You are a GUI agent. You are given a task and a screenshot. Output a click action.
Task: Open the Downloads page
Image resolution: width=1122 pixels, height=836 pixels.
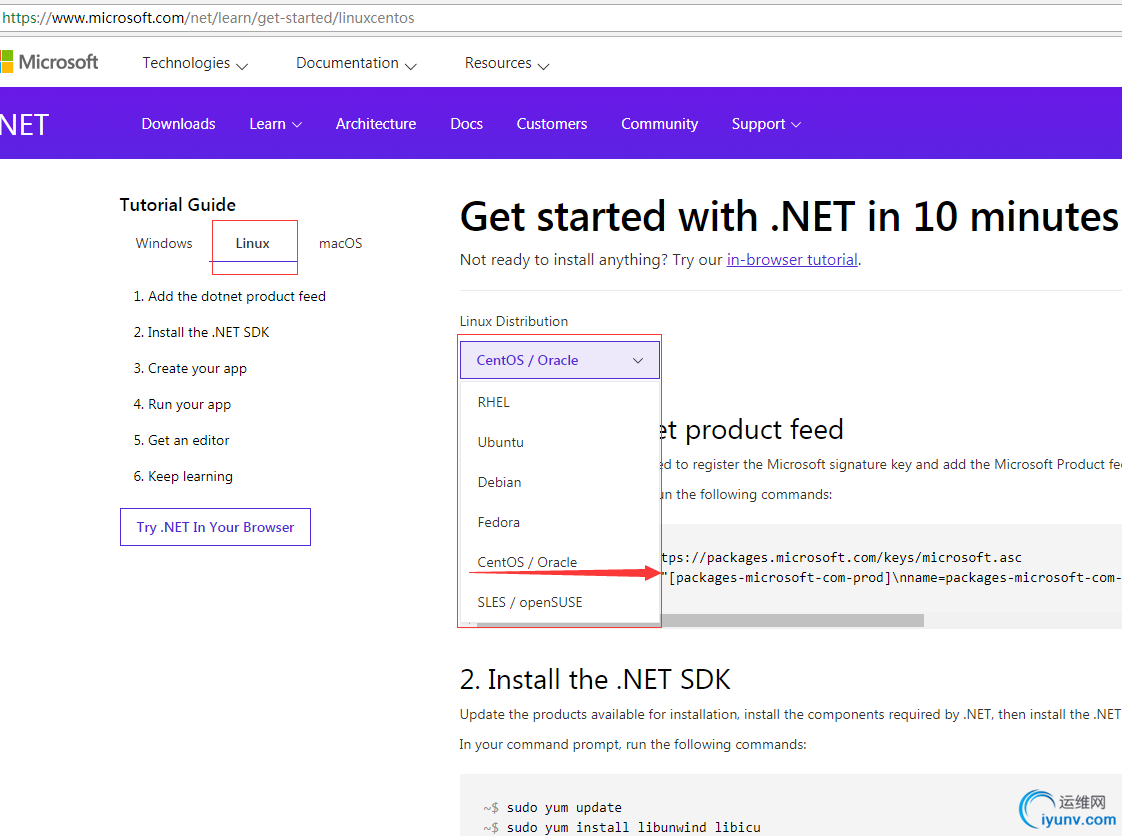(178, 124)
